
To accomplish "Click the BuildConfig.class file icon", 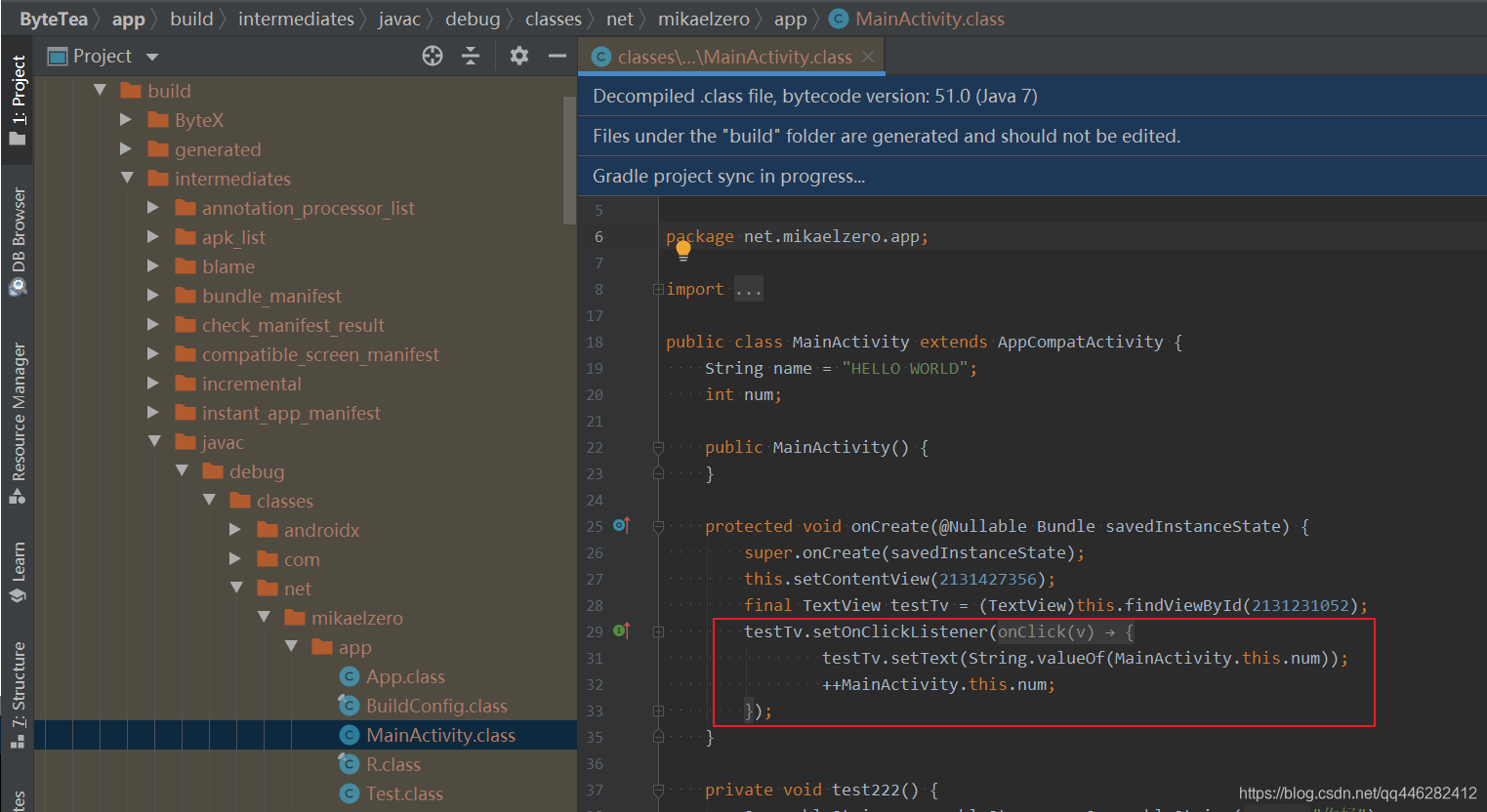I will (350, 706).
